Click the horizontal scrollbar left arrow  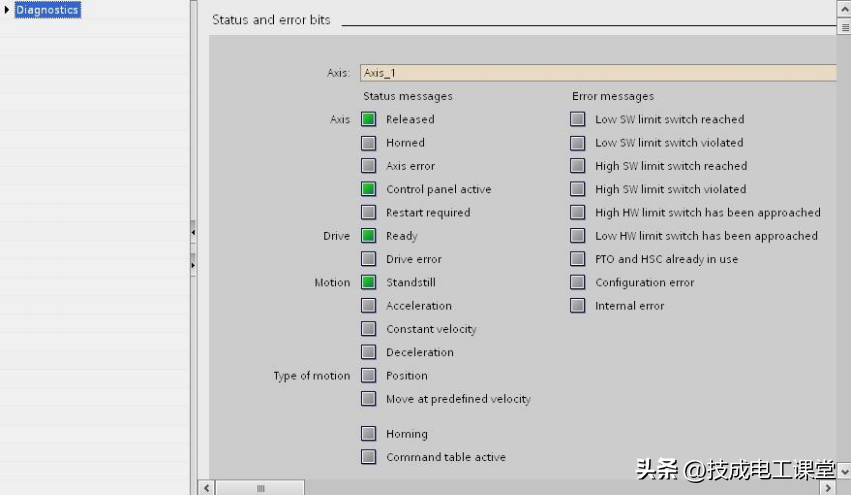pos(207,489)
